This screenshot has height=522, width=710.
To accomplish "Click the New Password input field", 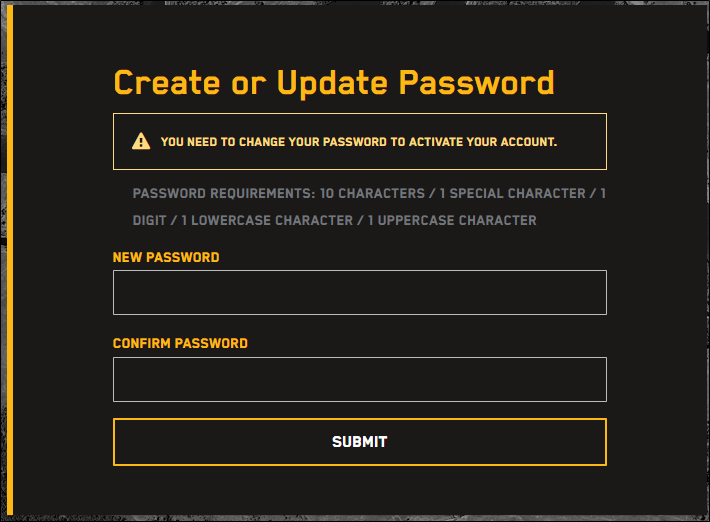I will (x=360, y=292).
